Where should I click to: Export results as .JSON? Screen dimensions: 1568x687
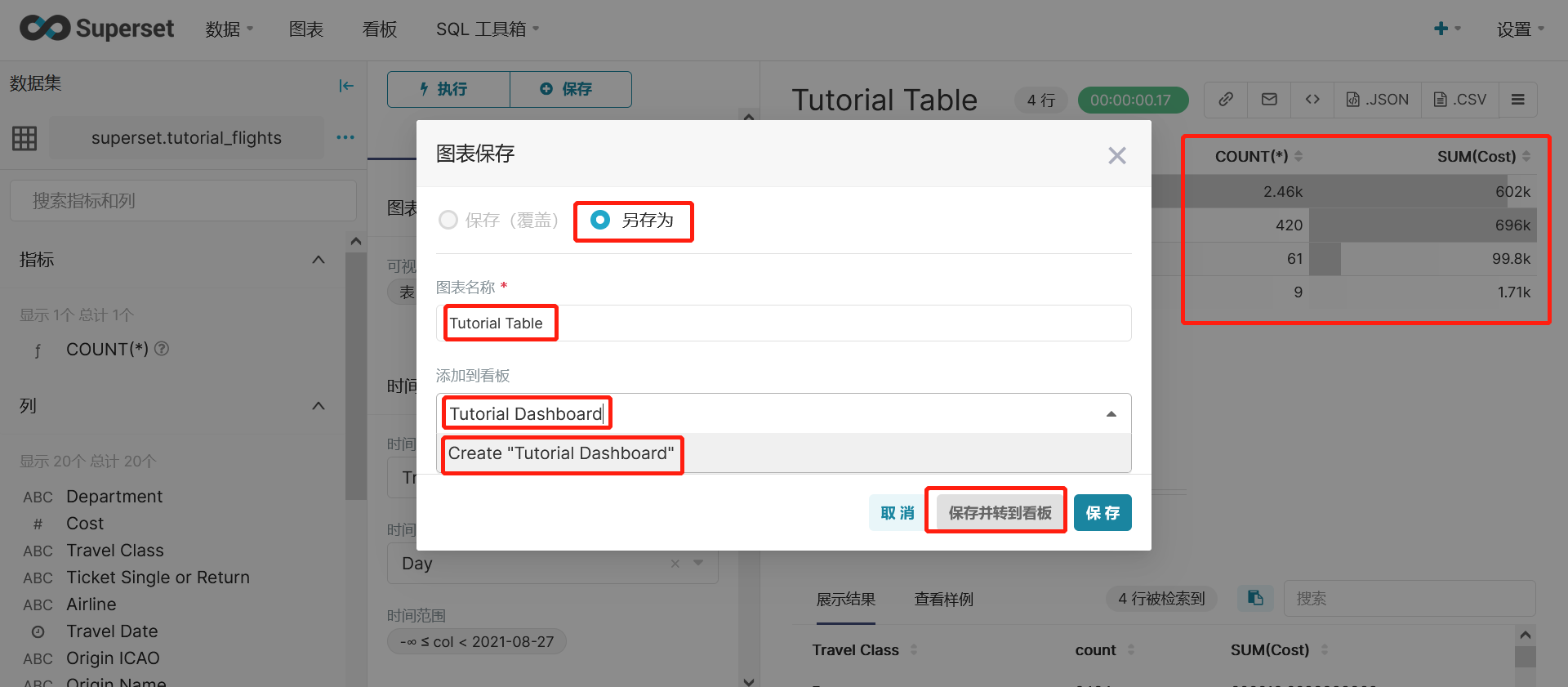(1378, 100)
